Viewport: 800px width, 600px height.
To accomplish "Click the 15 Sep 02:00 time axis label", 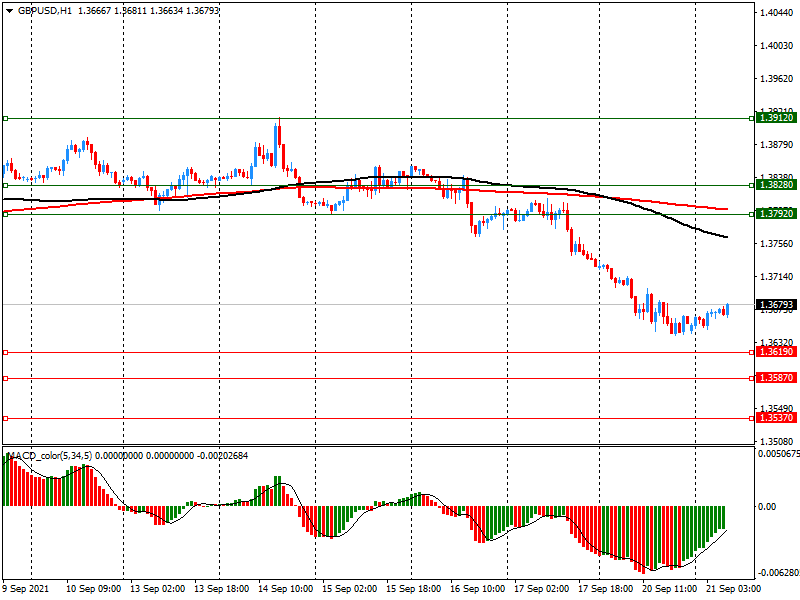I will tap(349, 589).
